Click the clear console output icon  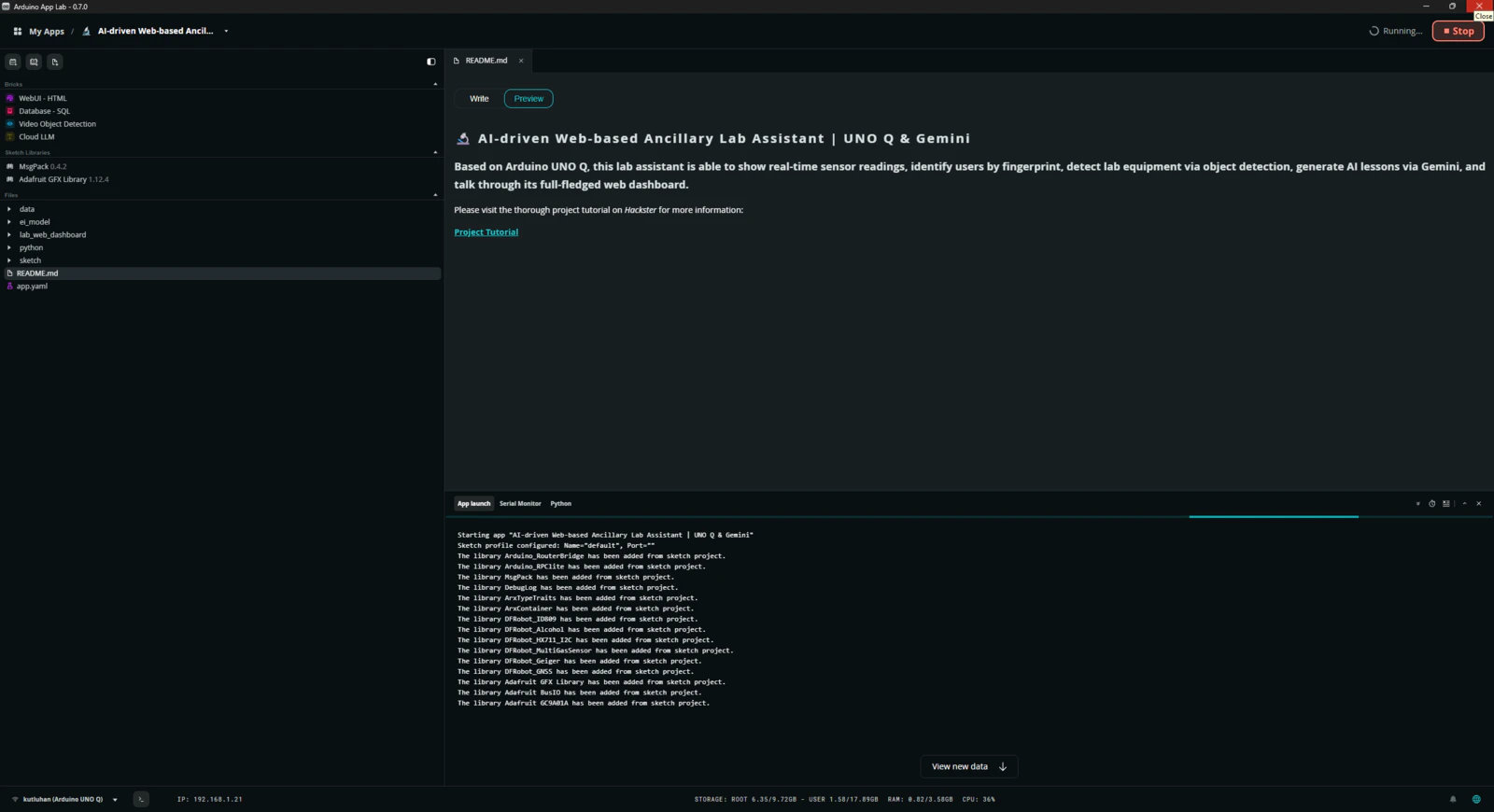point(1446,504)
